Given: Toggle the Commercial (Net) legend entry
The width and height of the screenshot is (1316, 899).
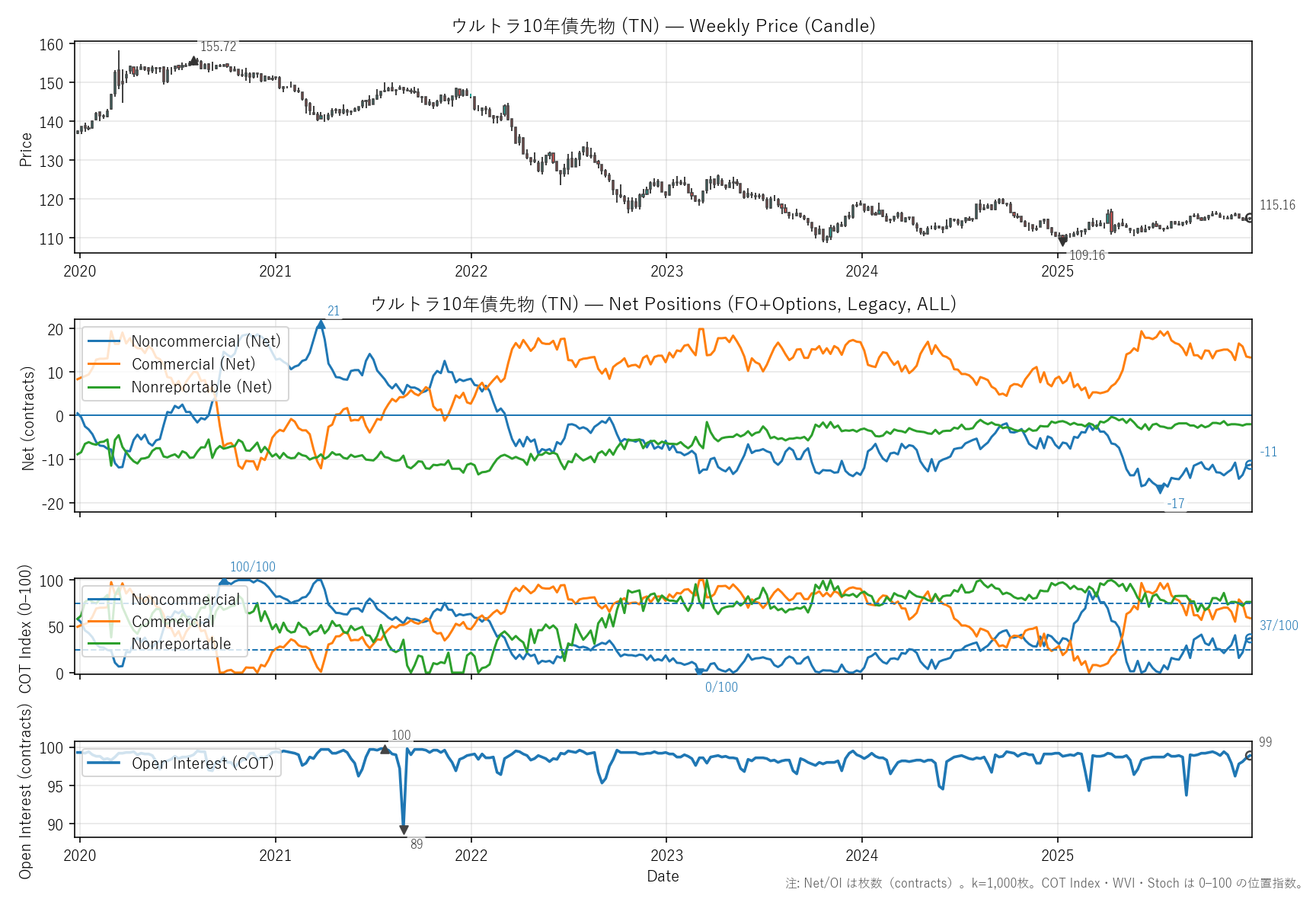Looking at the screenshot, I should 193,364.
